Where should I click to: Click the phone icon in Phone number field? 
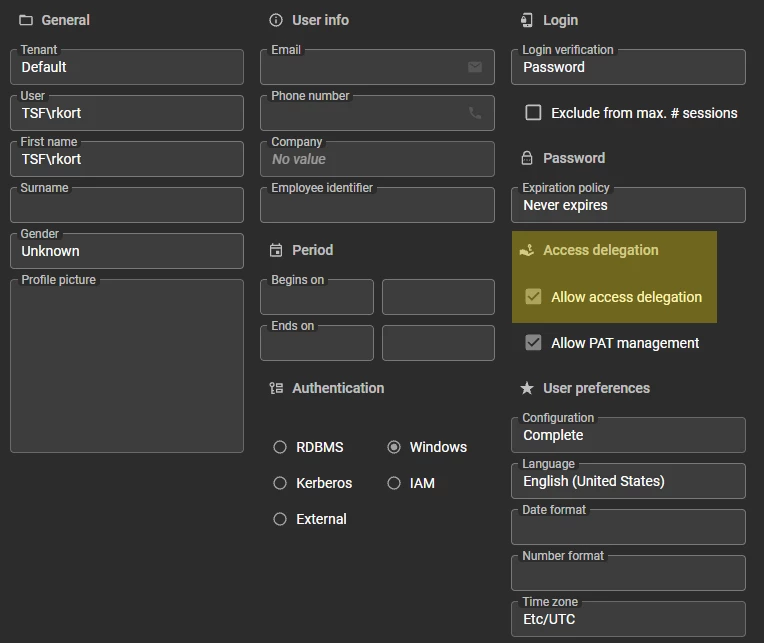tap(475, 113)
